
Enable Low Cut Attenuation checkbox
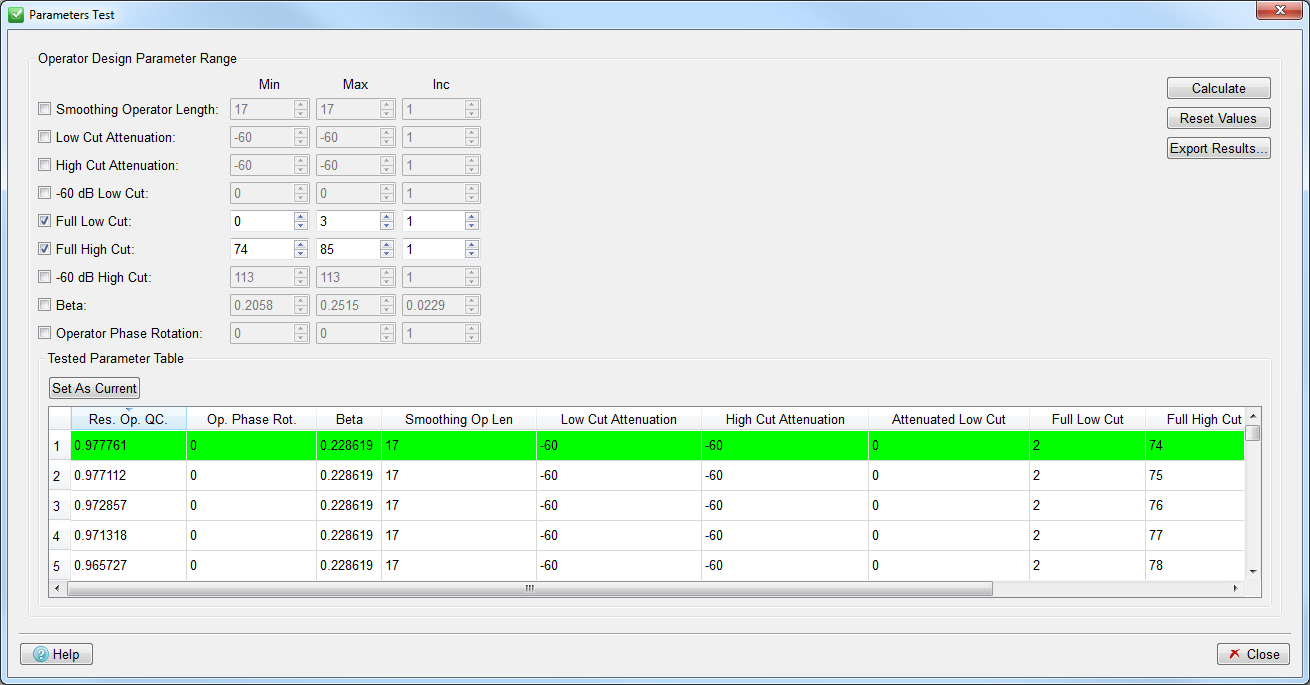(x=44, y=137)
